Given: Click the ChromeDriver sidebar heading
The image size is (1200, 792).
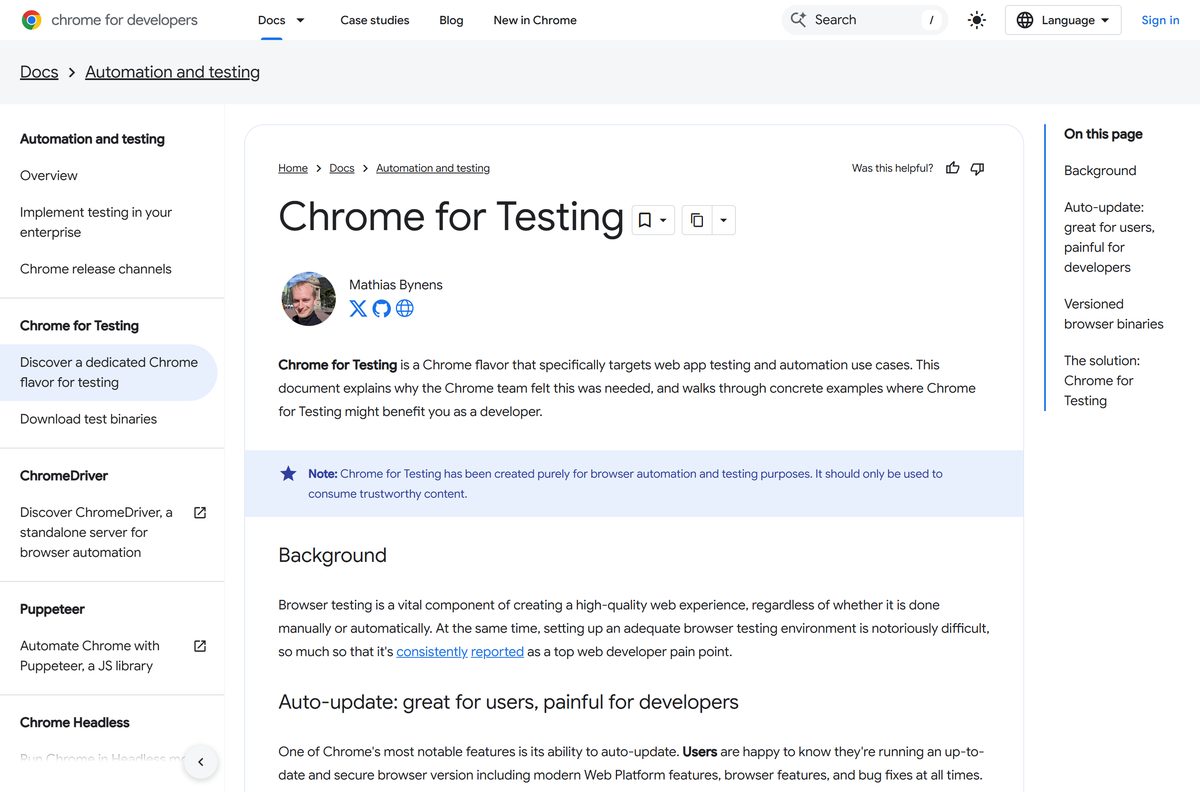Looking at the screenshot, I should pos(64,476).
